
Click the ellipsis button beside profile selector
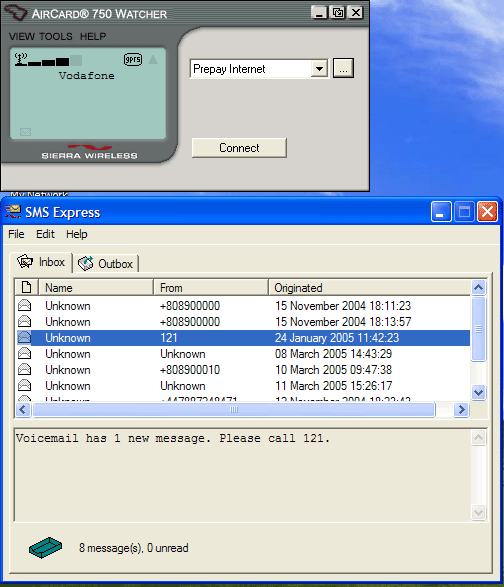click(343, 69)
